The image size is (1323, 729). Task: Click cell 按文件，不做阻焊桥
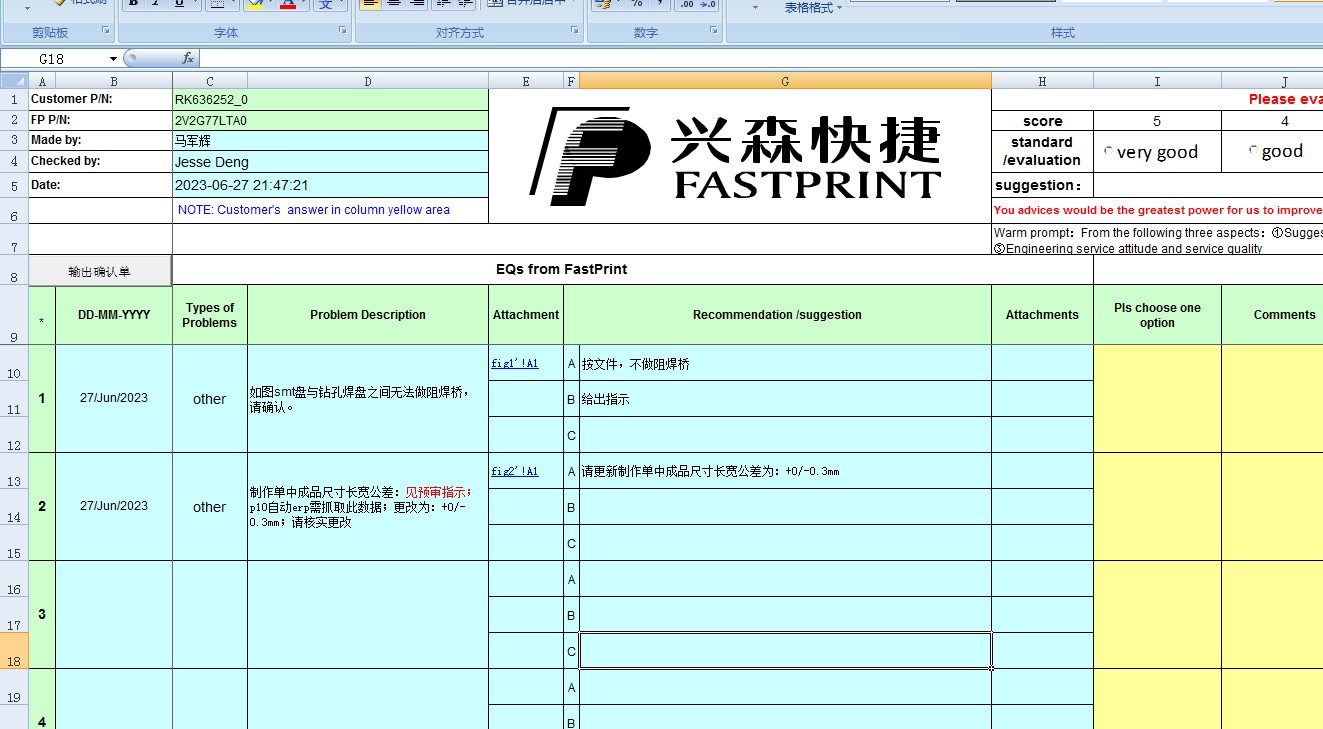point(785,364)
